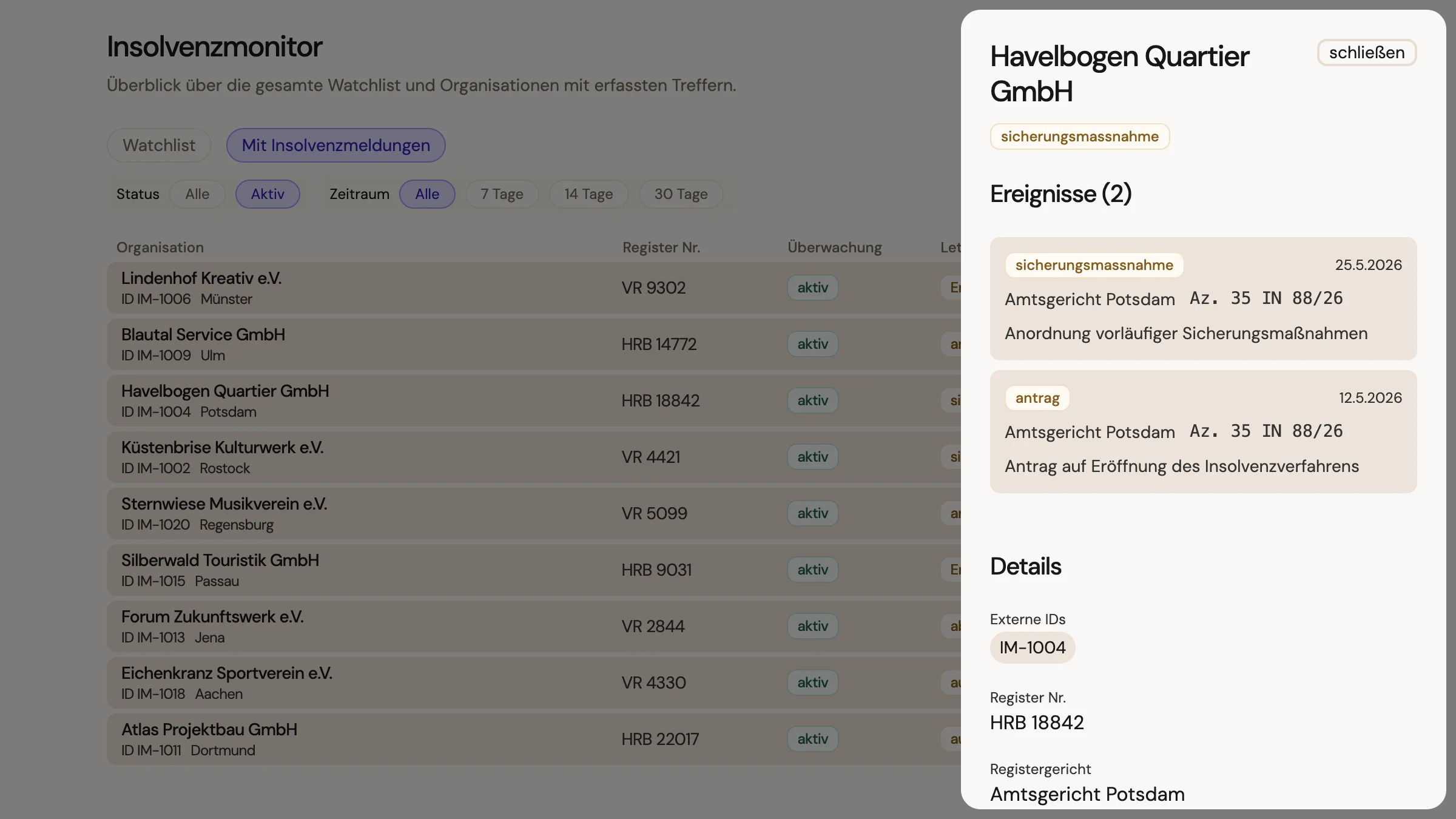Click Anordnung vorläufiger Sicherungsmaßnahmen text
The height and width of the screenshot is (819, 1456).
click(x=1186, y=333)
